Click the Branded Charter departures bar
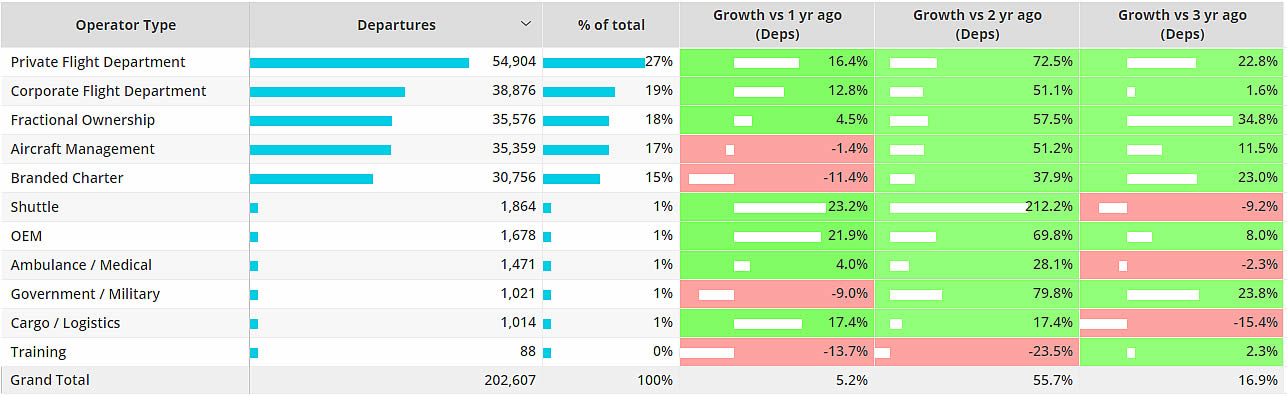 point(311,179)
